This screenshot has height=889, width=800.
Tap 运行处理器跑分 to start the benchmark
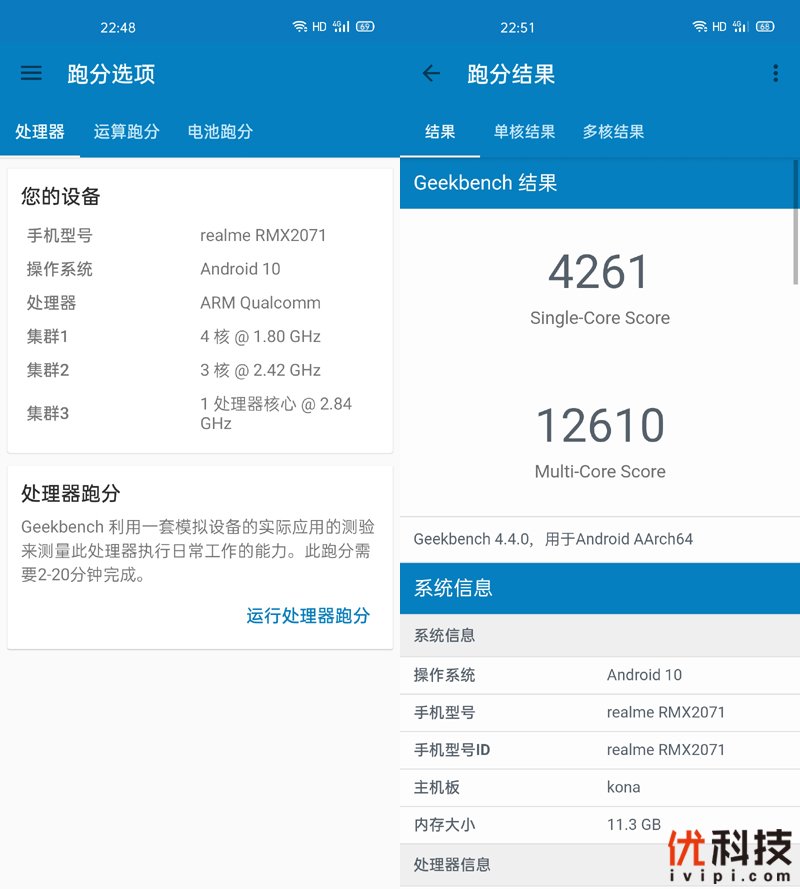tap(308, 617)
